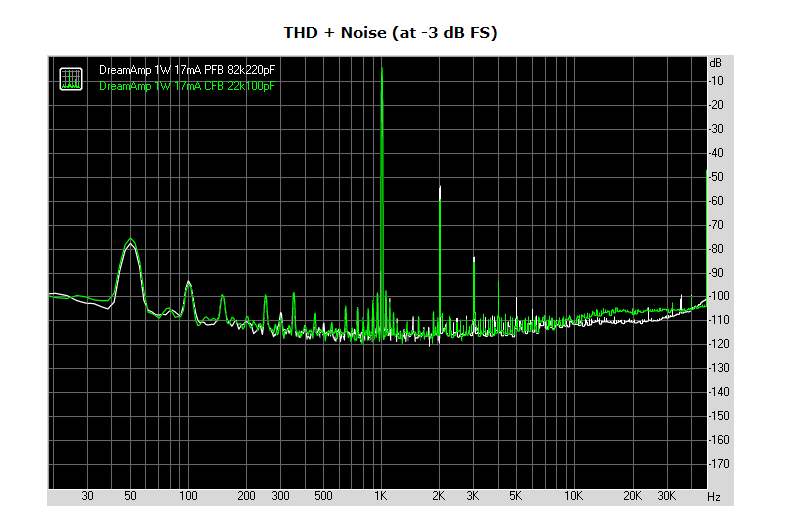Click the -10 dB scale label

[x=716, y=81]
